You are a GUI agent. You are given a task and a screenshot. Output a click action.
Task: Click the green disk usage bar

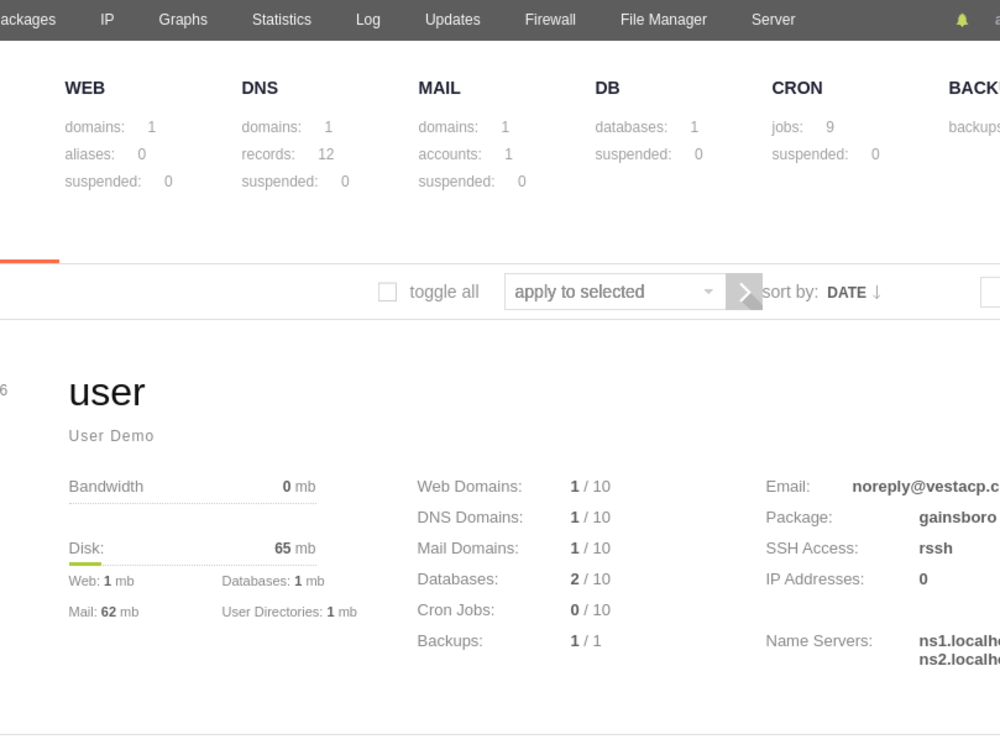coord(85,564)
